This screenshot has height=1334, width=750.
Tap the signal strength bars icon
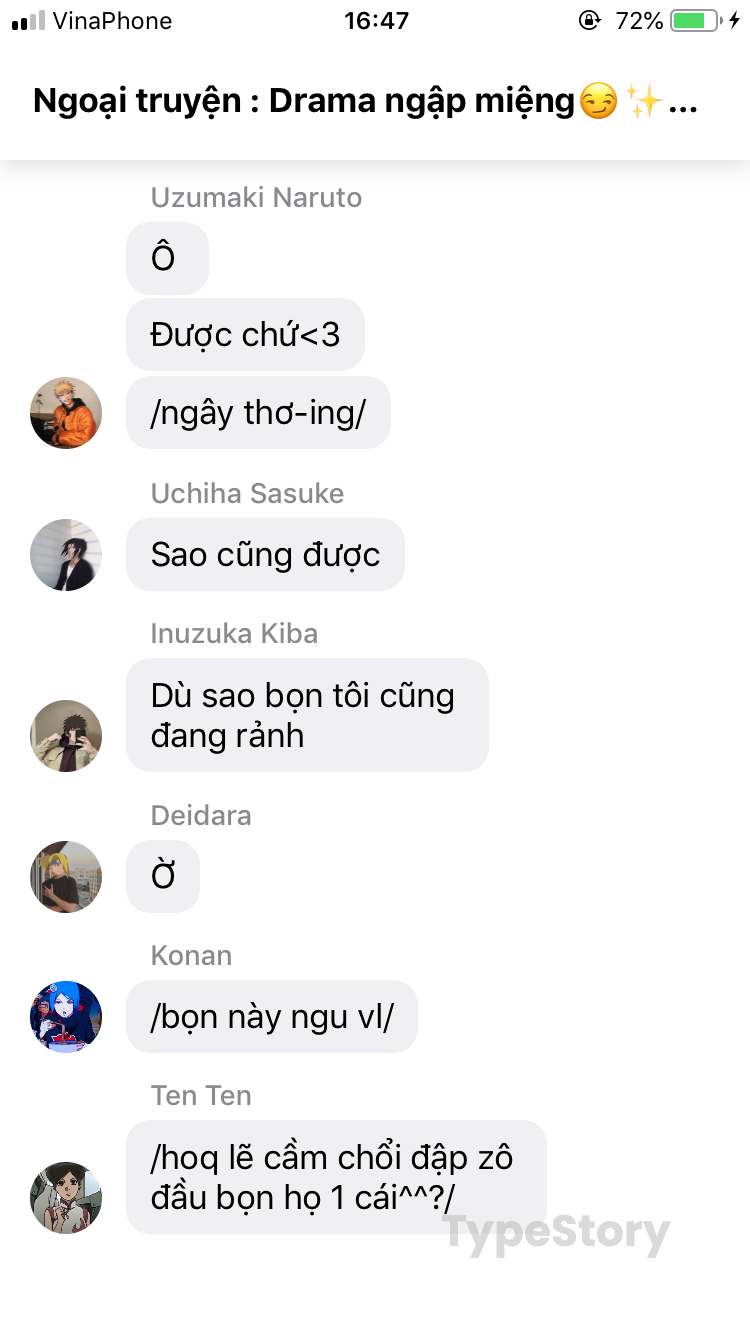coord(28,20)
